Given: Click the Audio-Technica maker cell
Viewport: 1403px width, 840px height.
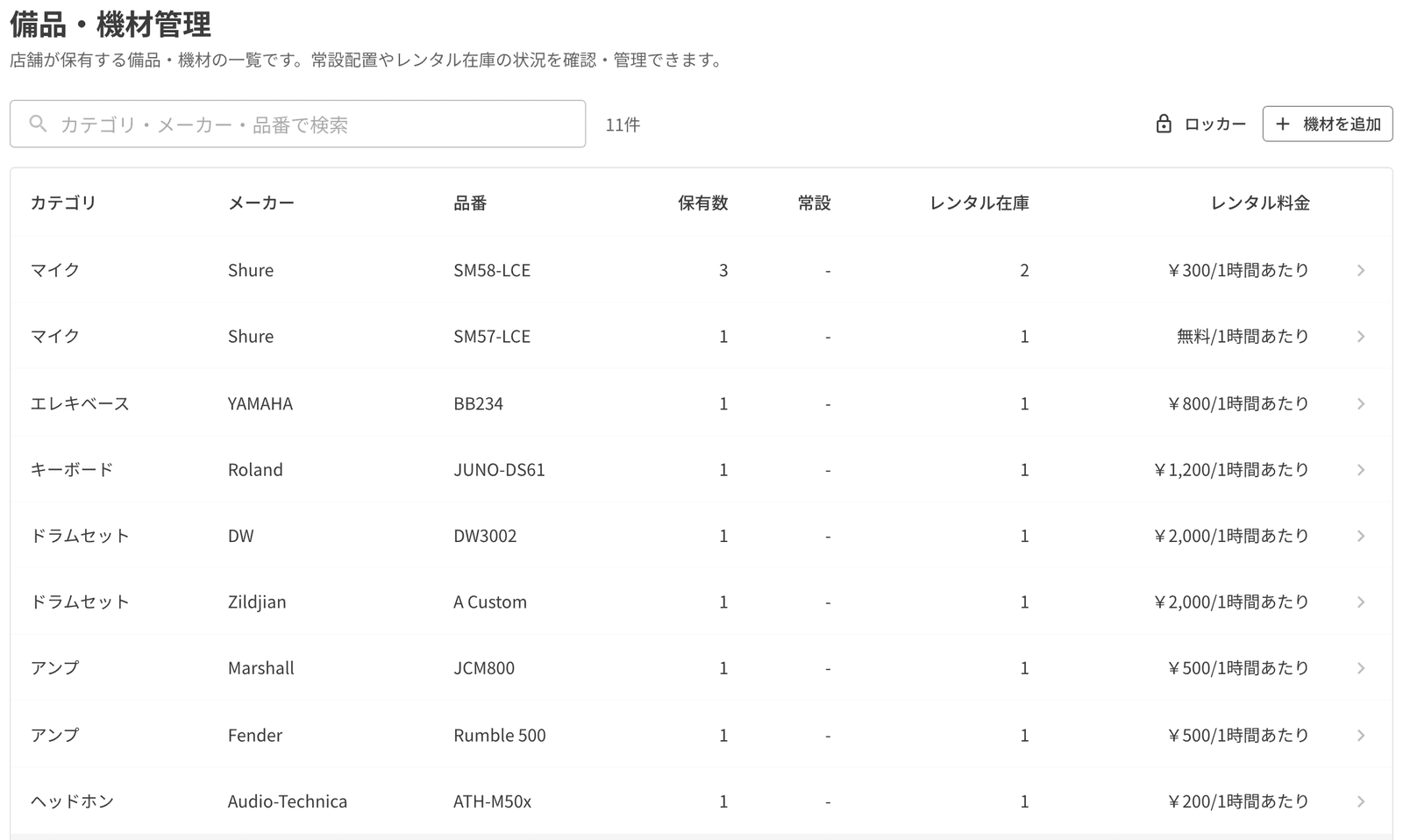Looking at the screenshot, I should pos(288,801).
